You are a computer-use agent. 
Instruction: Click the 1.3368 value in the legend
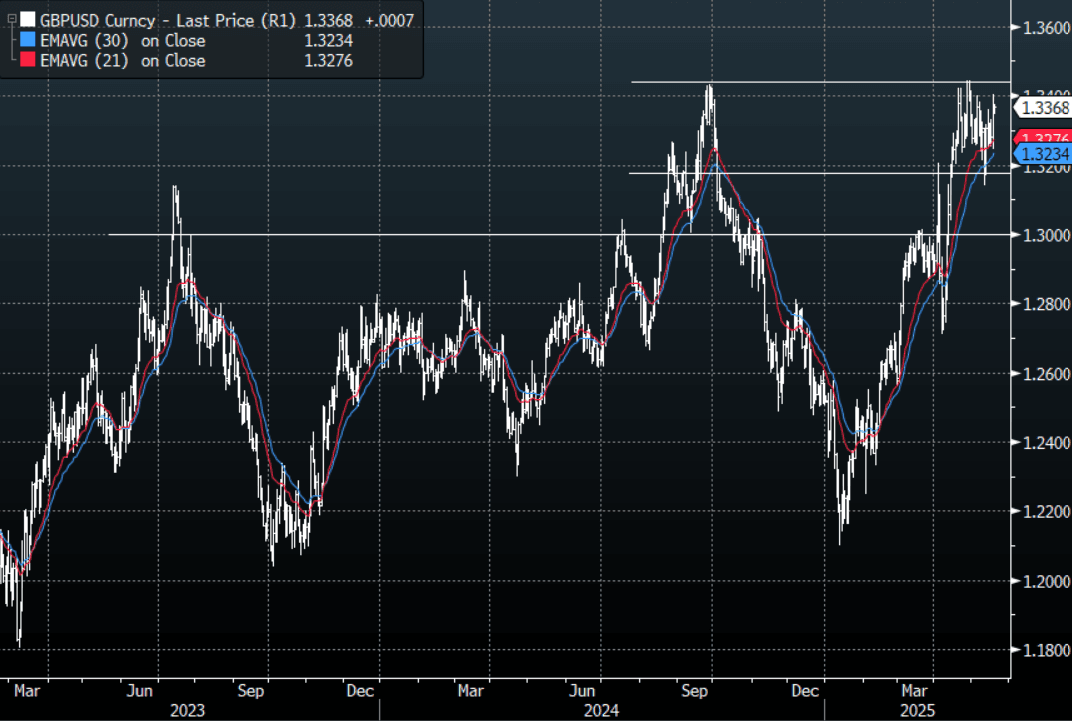328,20
